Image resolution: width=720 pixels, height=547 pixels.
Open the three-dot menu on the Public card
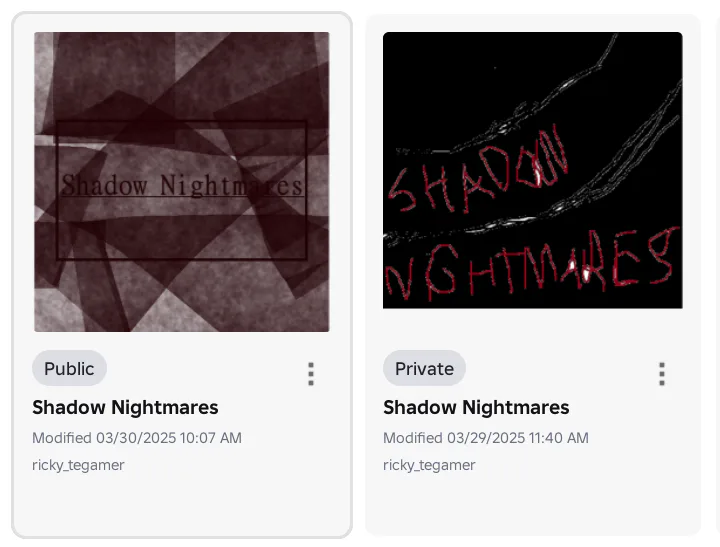click(x=311, y=374)
